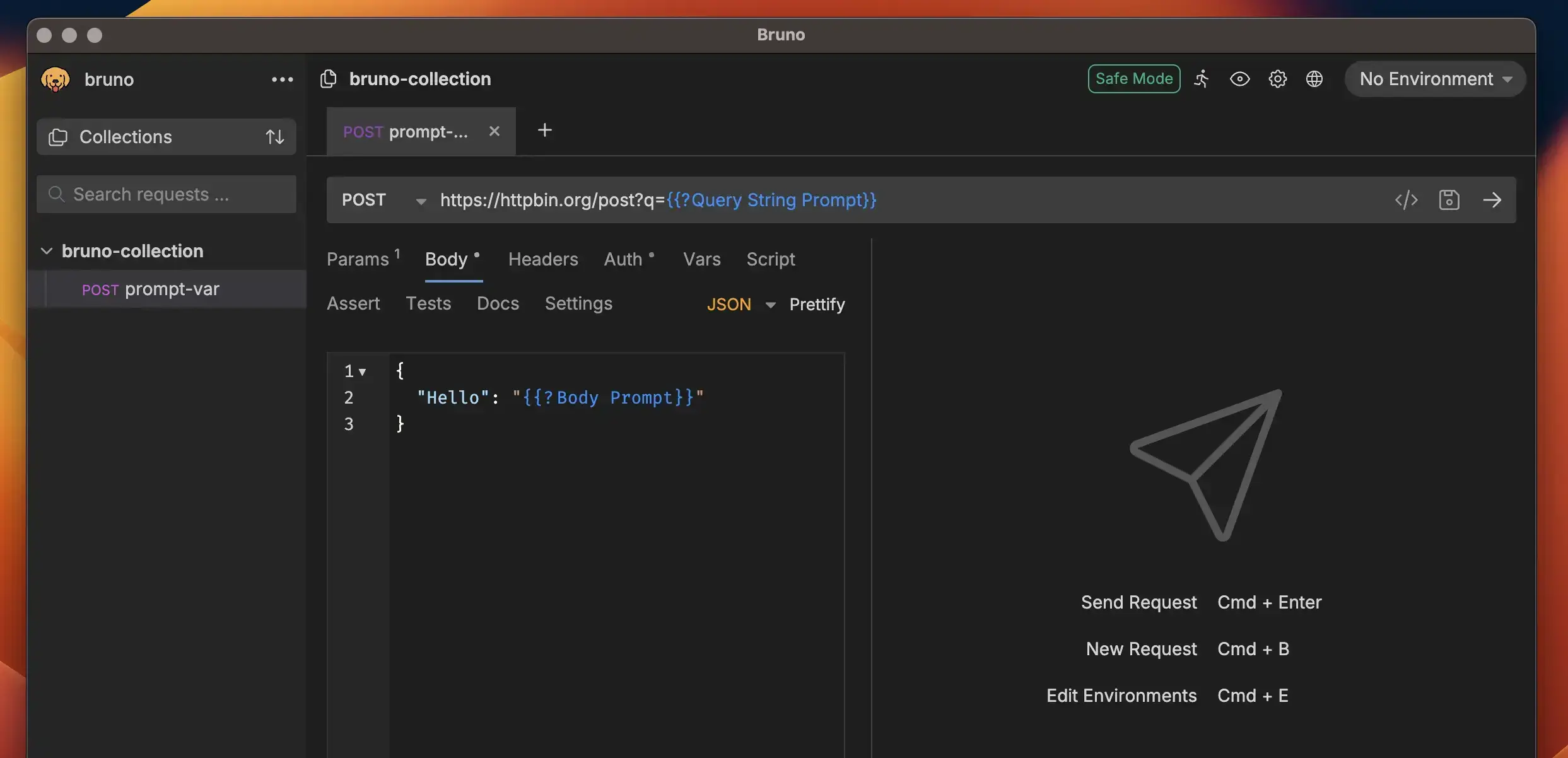Open the POST method dropdown arrow
Image resolution: width=1568 pixels, height=758 pixels.
(421, 201)
